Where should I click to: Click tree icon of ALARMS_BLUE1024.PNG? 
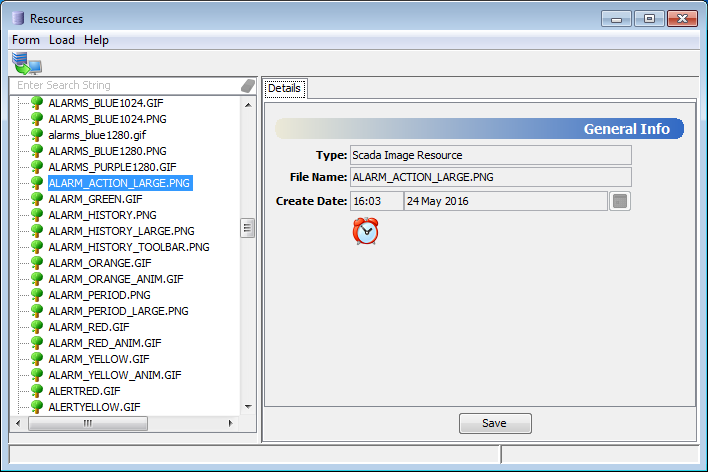click(x=37, y=119)
